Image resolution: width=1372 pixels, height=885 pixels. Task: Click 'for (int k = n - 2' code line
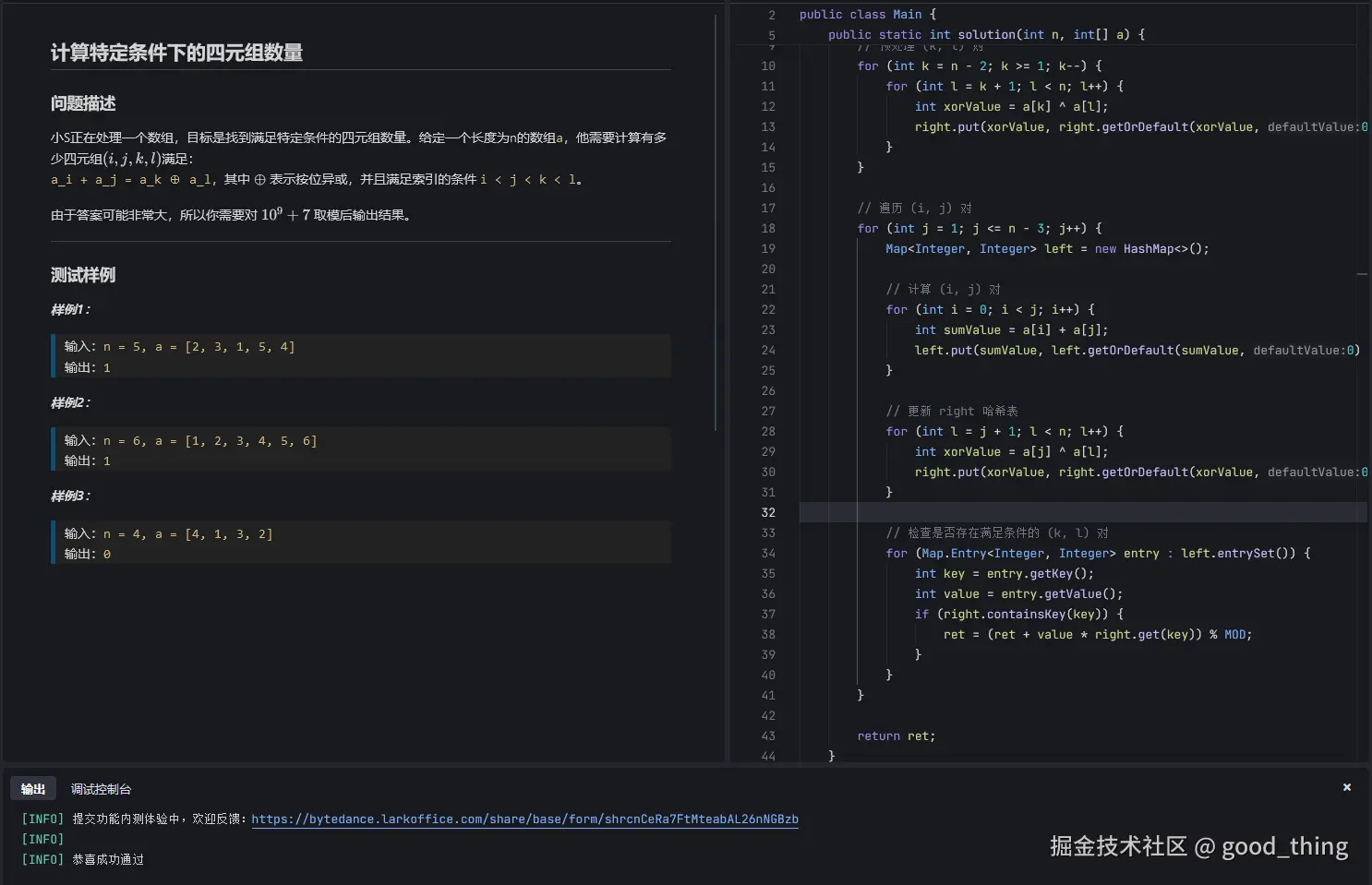click(x=979, y=66)
